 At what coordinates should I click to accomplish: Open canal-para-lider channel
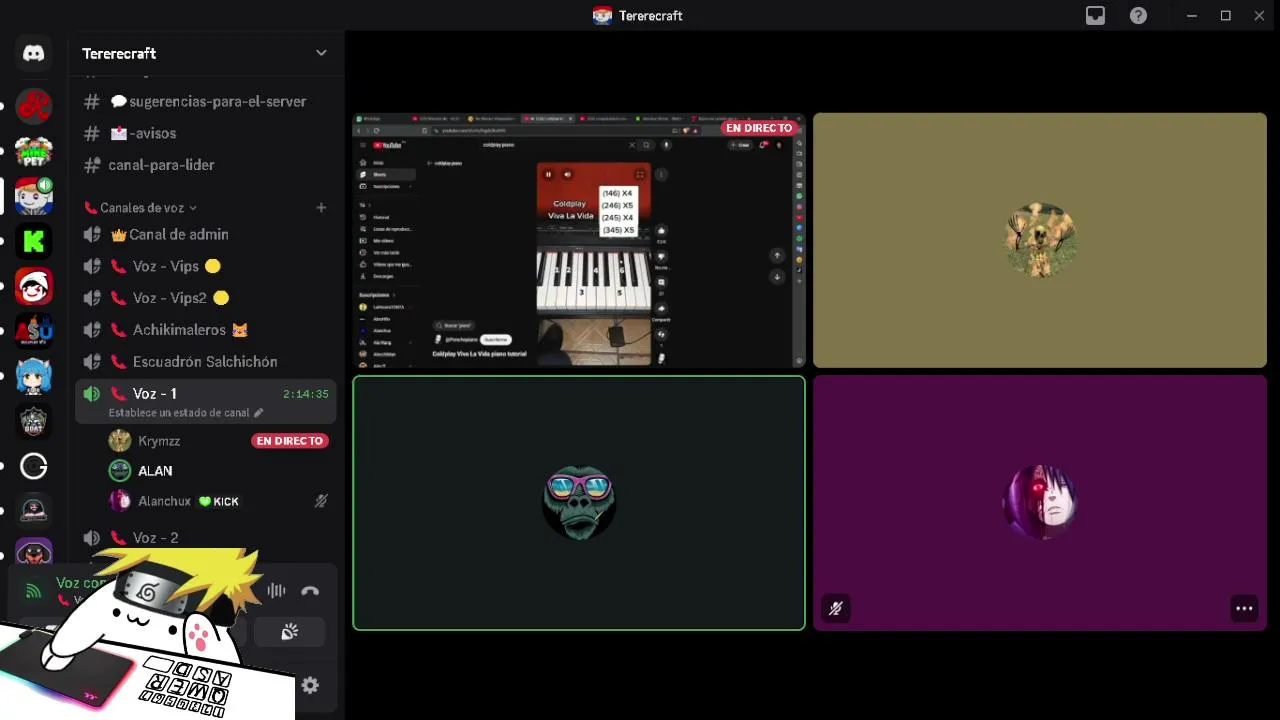click(205, 165)
